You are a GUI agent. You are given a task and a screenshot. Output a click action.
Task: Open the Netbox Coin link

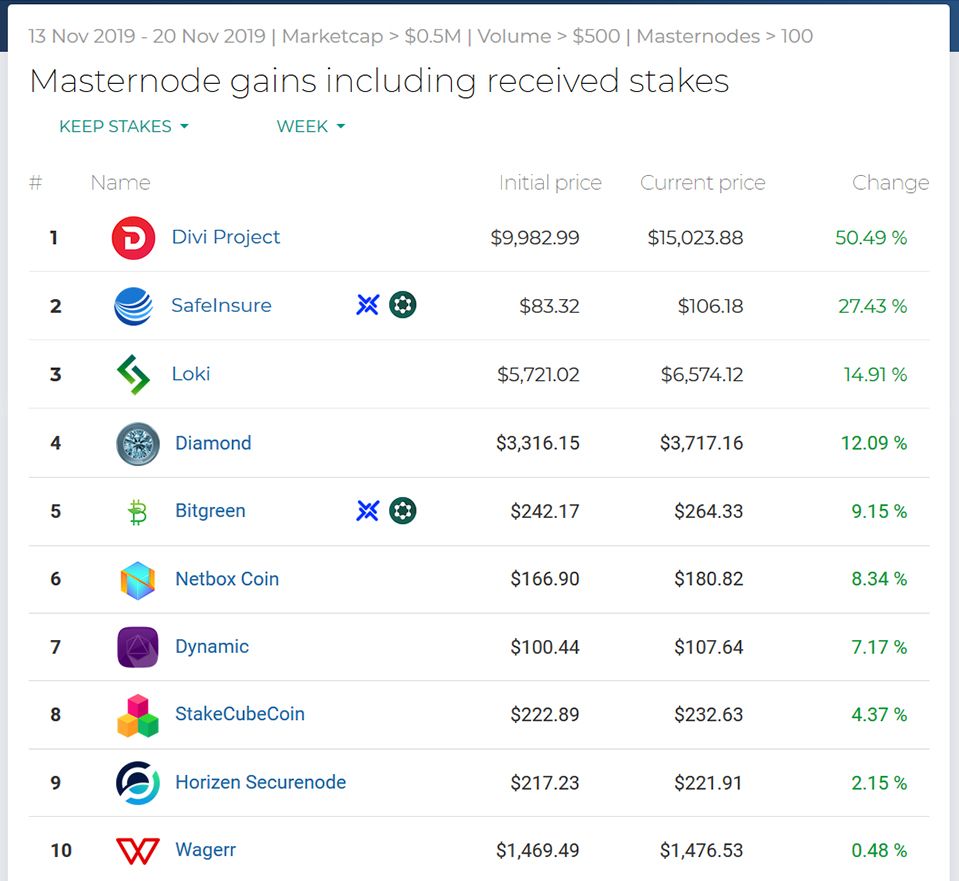pos(227,579)
